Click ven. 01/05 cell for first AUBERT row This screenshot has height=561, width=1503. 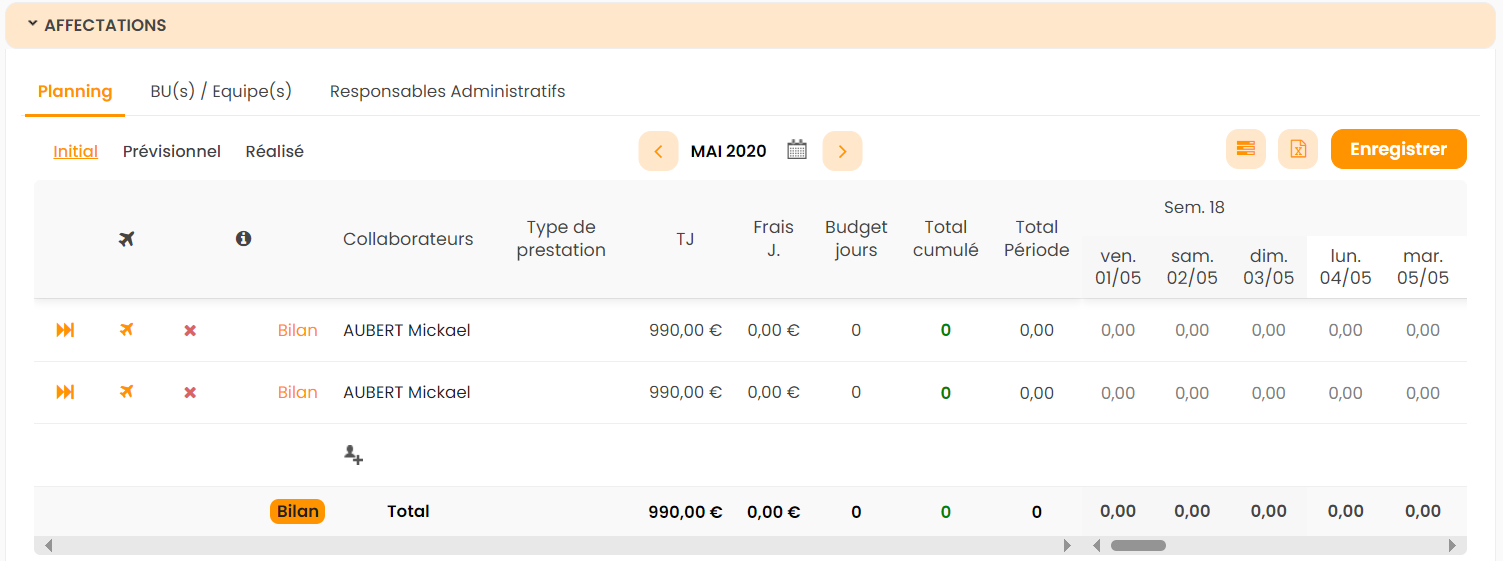tap(1117, 330)
